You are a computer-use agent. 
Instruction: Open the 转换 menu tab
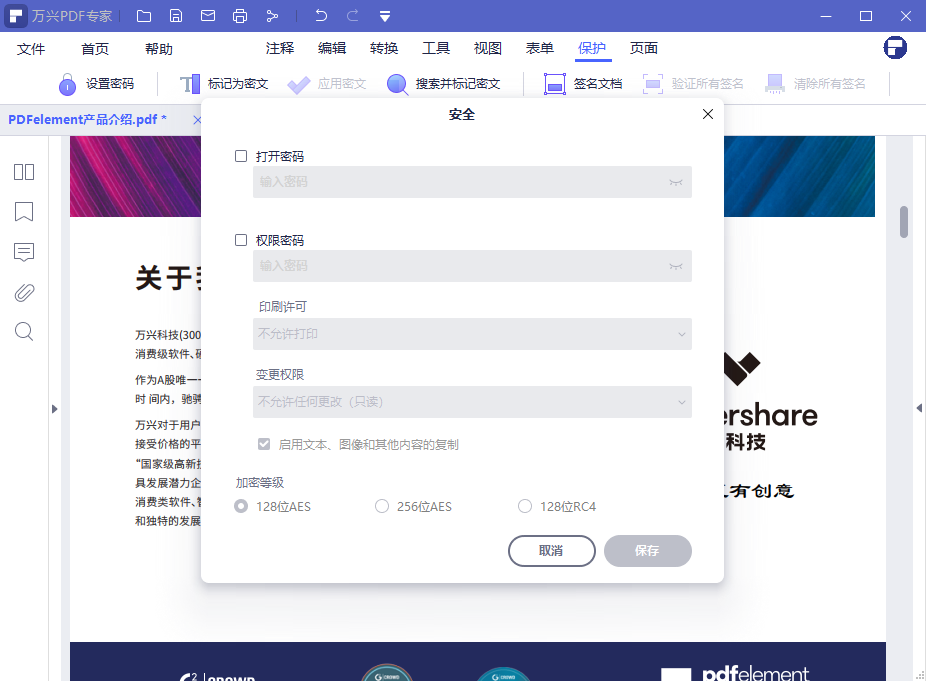tap(384, 49)
